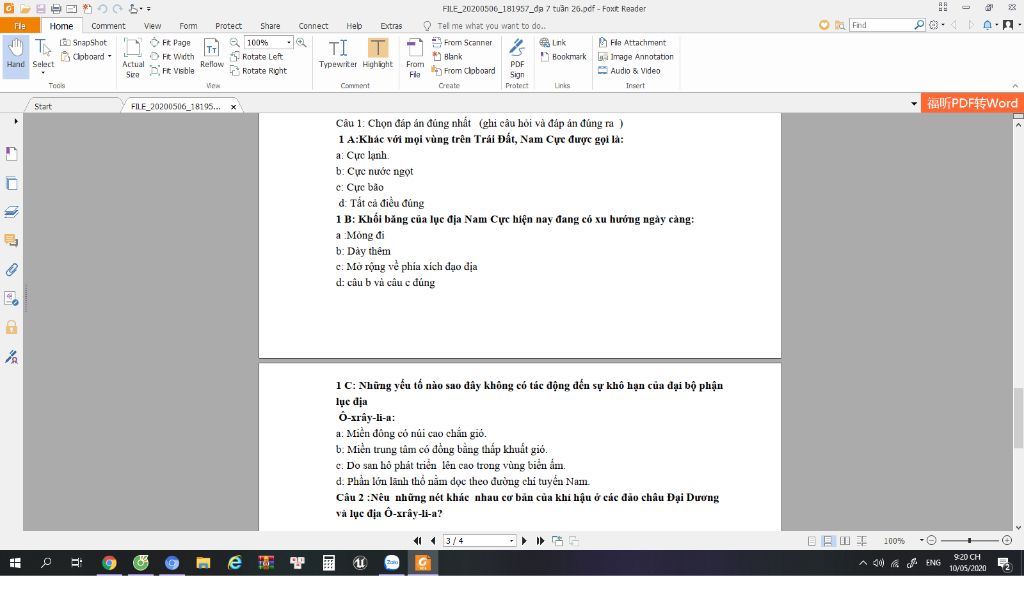Select the Typewriter comment tool

(338, 54)
